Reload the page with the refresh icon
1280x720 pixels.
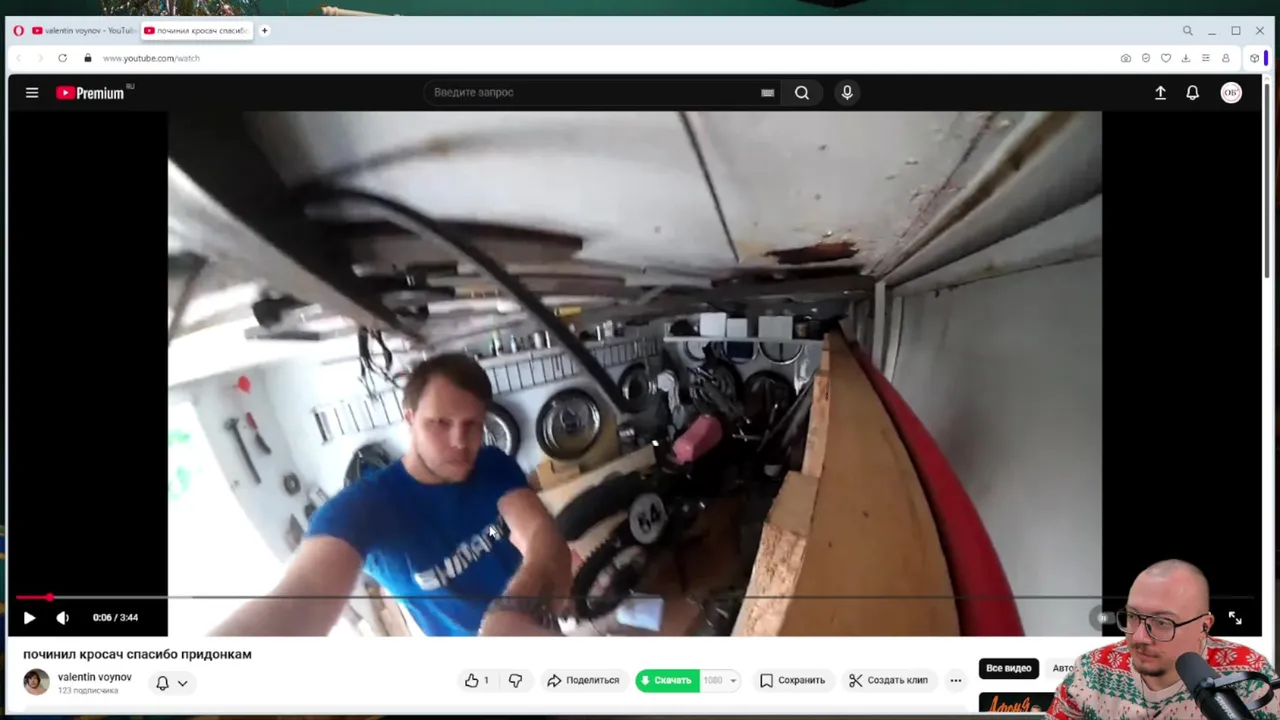click(62, 58)
